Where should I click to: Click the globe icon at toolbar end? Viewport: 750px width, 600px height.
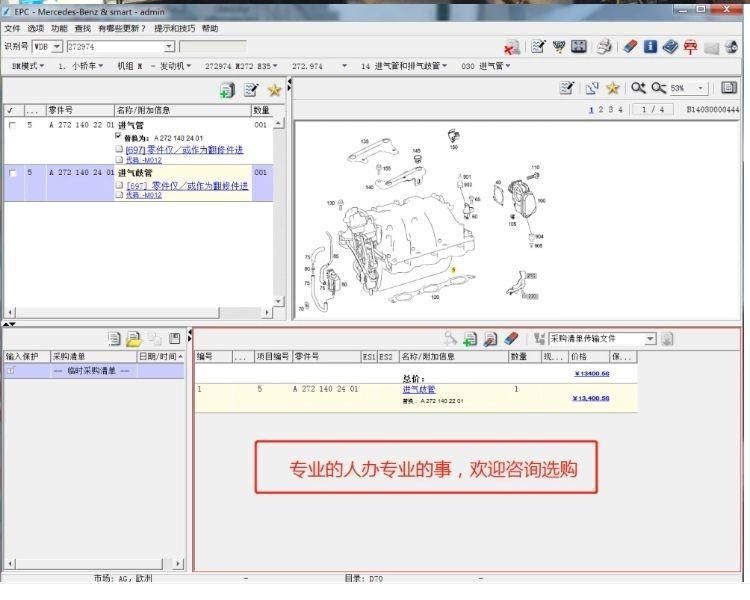point(731,47)
